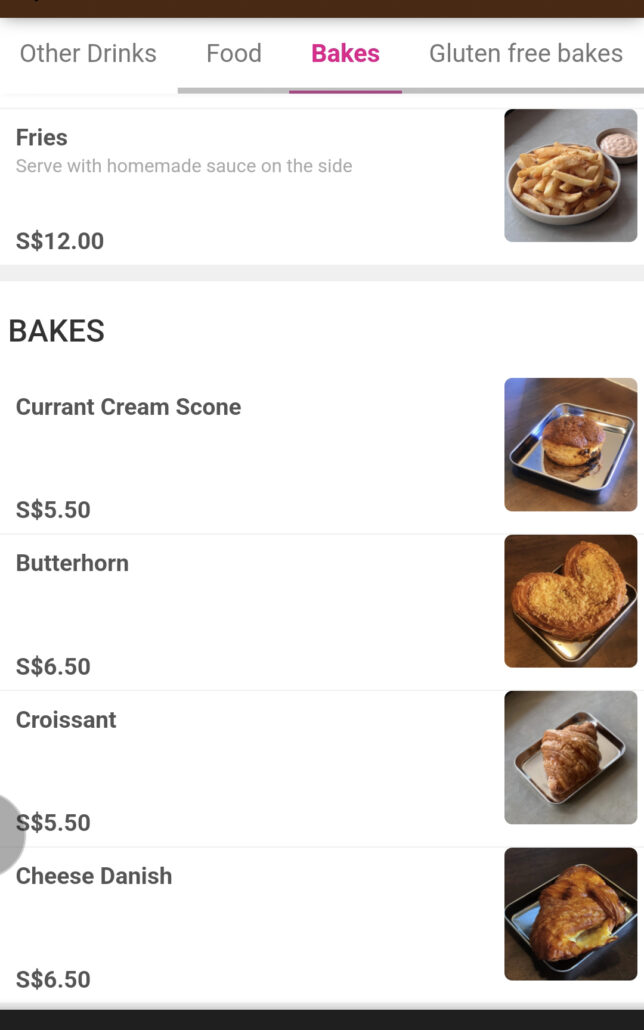Viewport: 644px width, 1030px height.
Task: Open the Cheese Danish item name
Action: (94, 876)
